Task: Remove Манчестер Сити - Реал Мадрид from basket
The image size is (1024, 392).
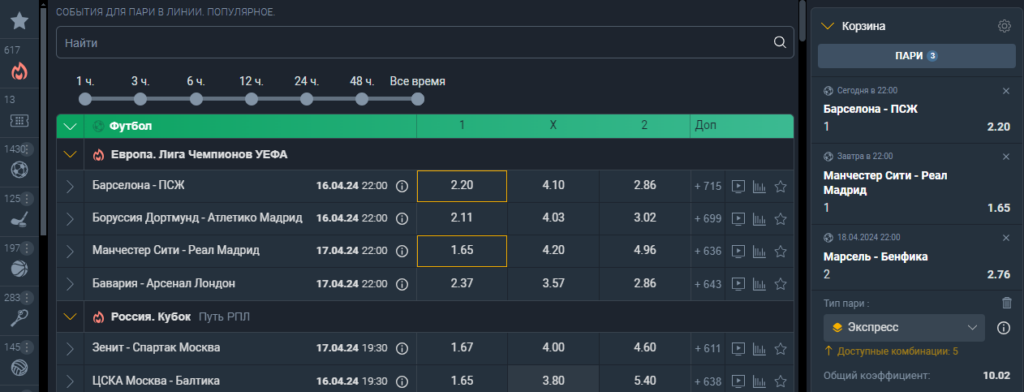Action: tap(1006, 157)
